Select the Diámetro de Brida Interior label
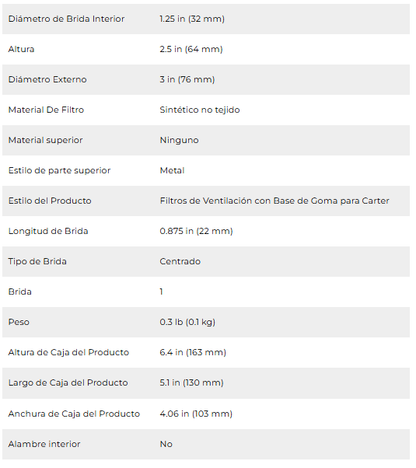 point(66,19)
